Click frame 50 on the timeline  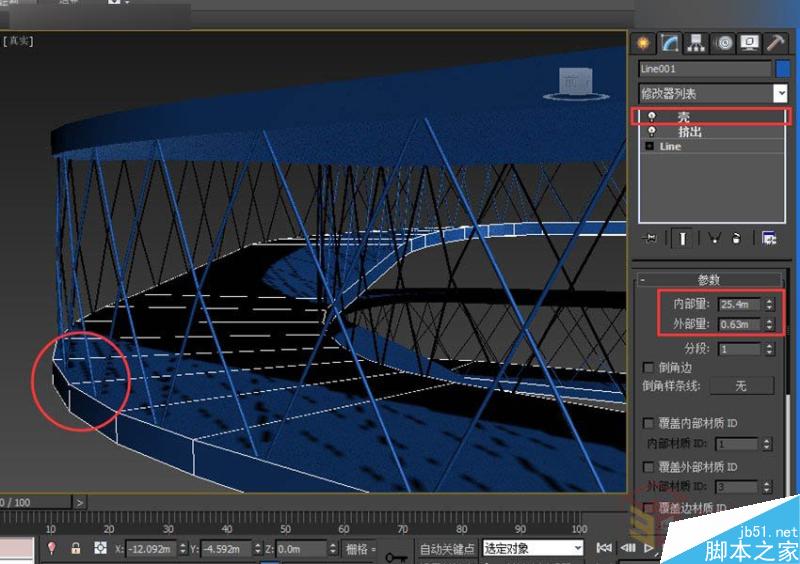[285, 528]
